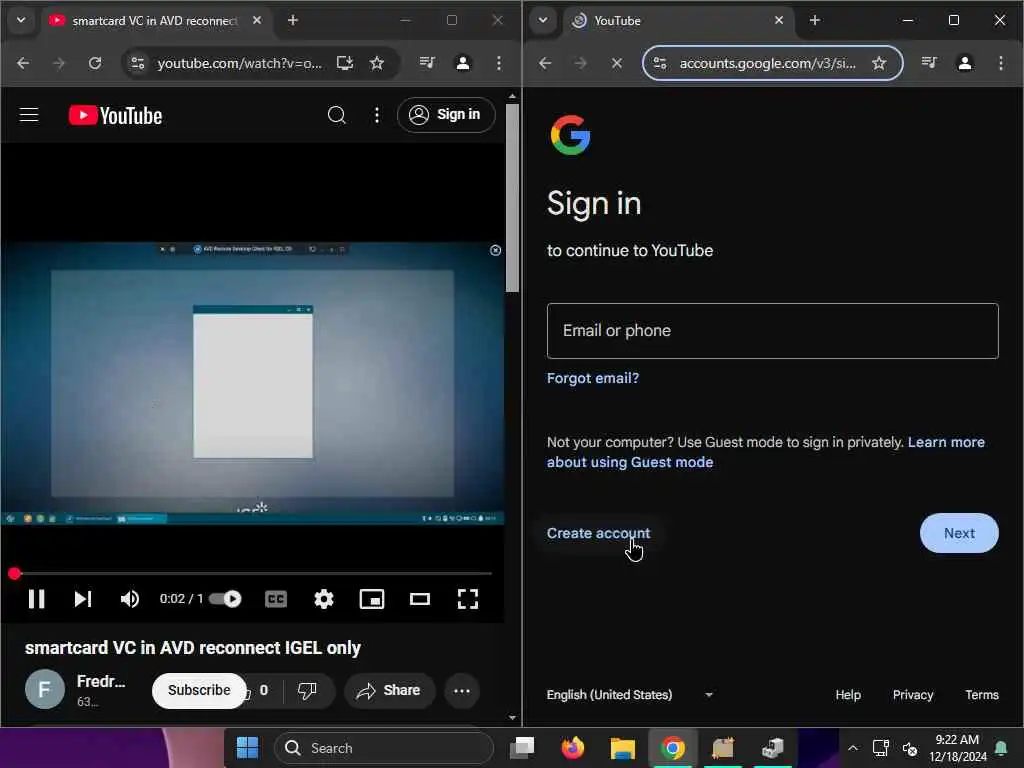This screenshot has height=768, width=1024.
Task: Click the Email or phone field
Action: pos(773,330)
